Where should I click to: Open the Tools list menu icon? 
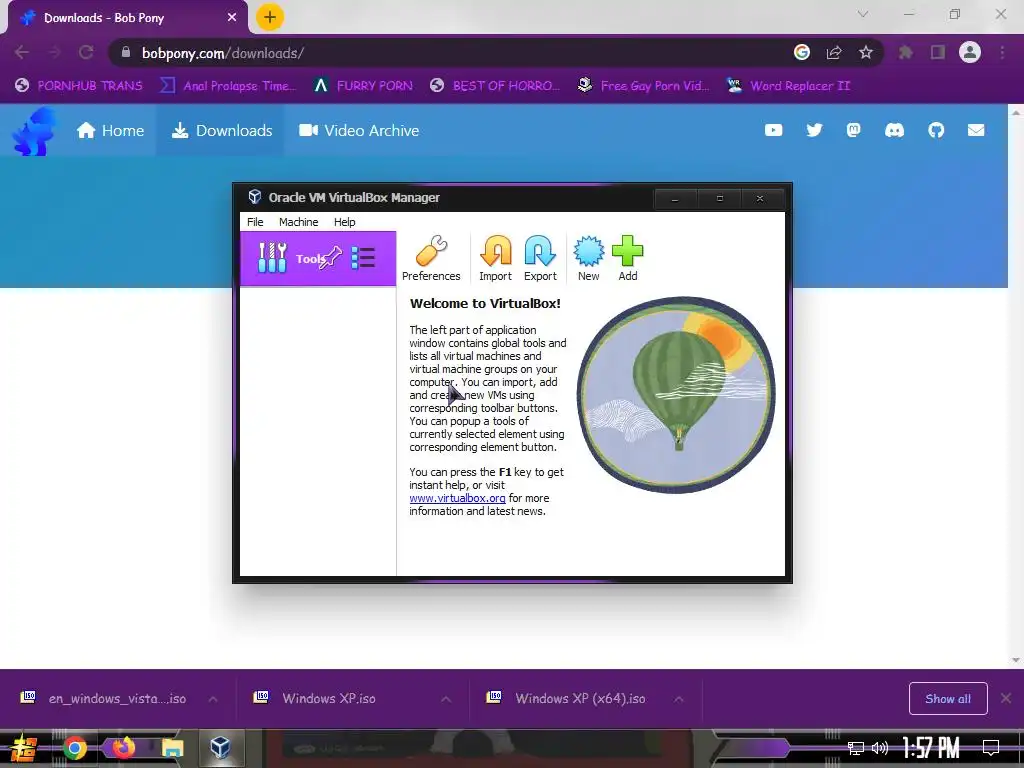coord(363,257)
